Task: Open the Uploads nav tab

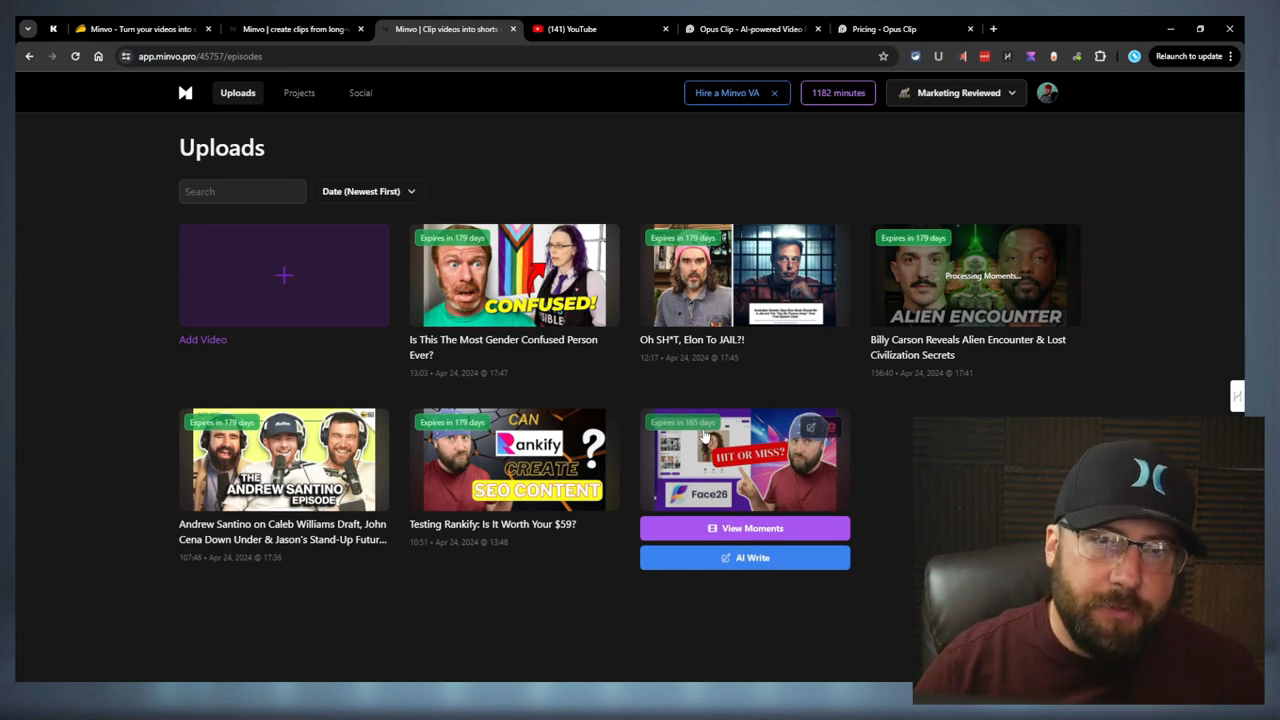Action: 238,93
